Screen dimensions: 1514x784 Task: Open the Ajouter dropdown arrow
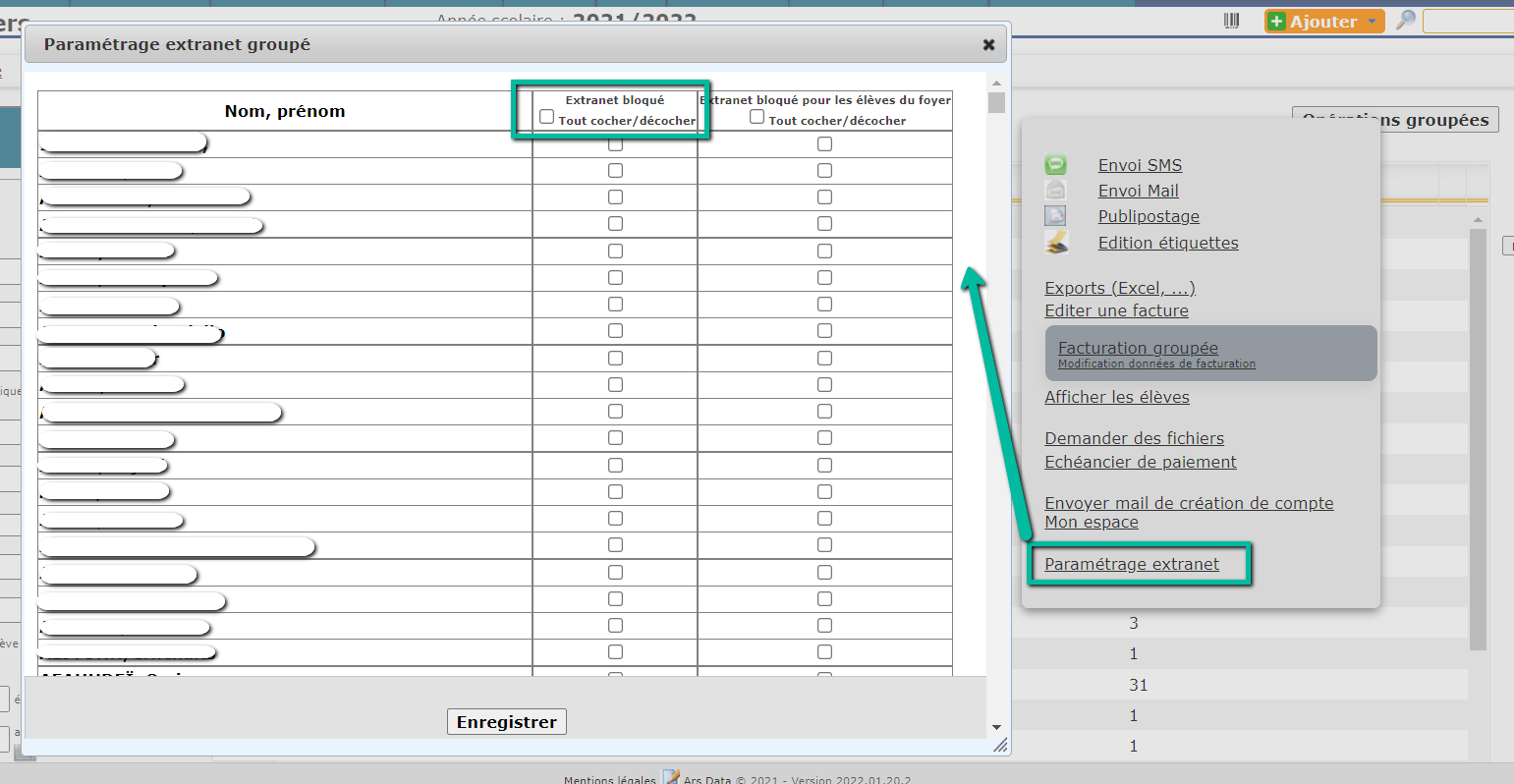pyautogui.click(x=1372, y=22)
